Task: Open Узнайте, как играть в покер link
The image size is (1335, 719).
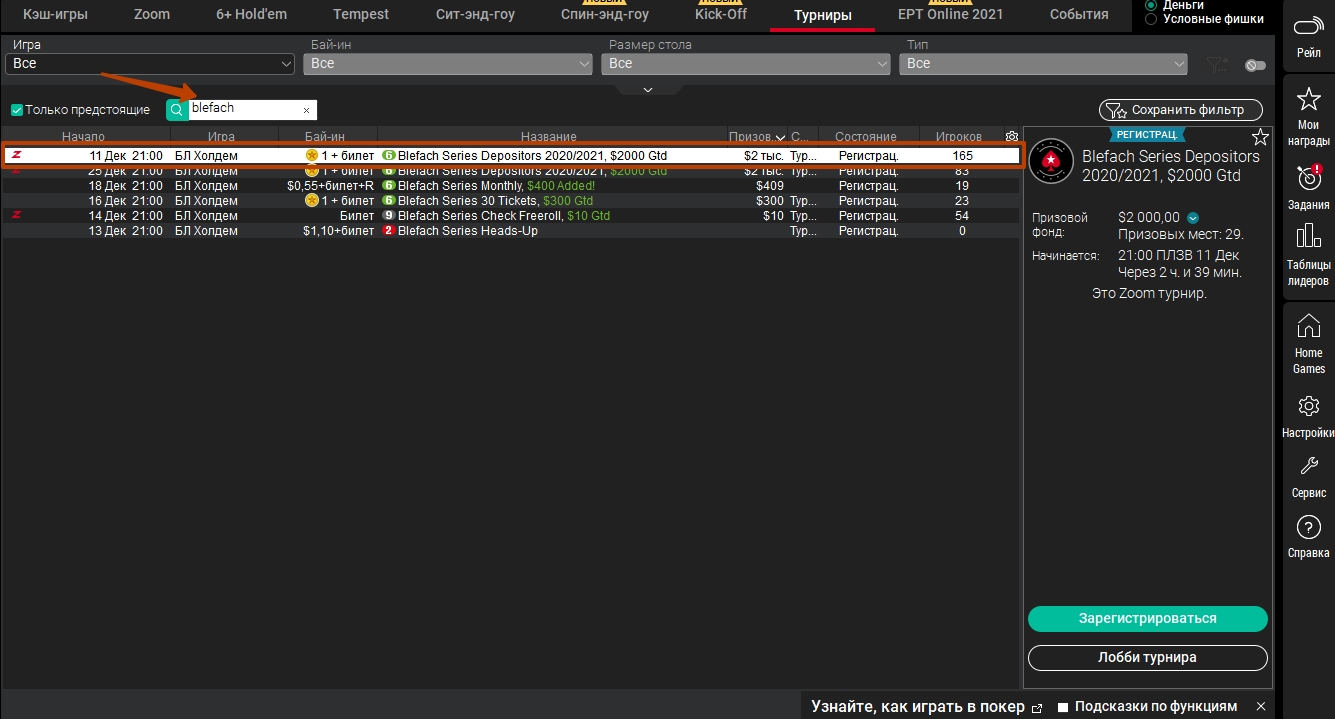Action: click(926, 706)
